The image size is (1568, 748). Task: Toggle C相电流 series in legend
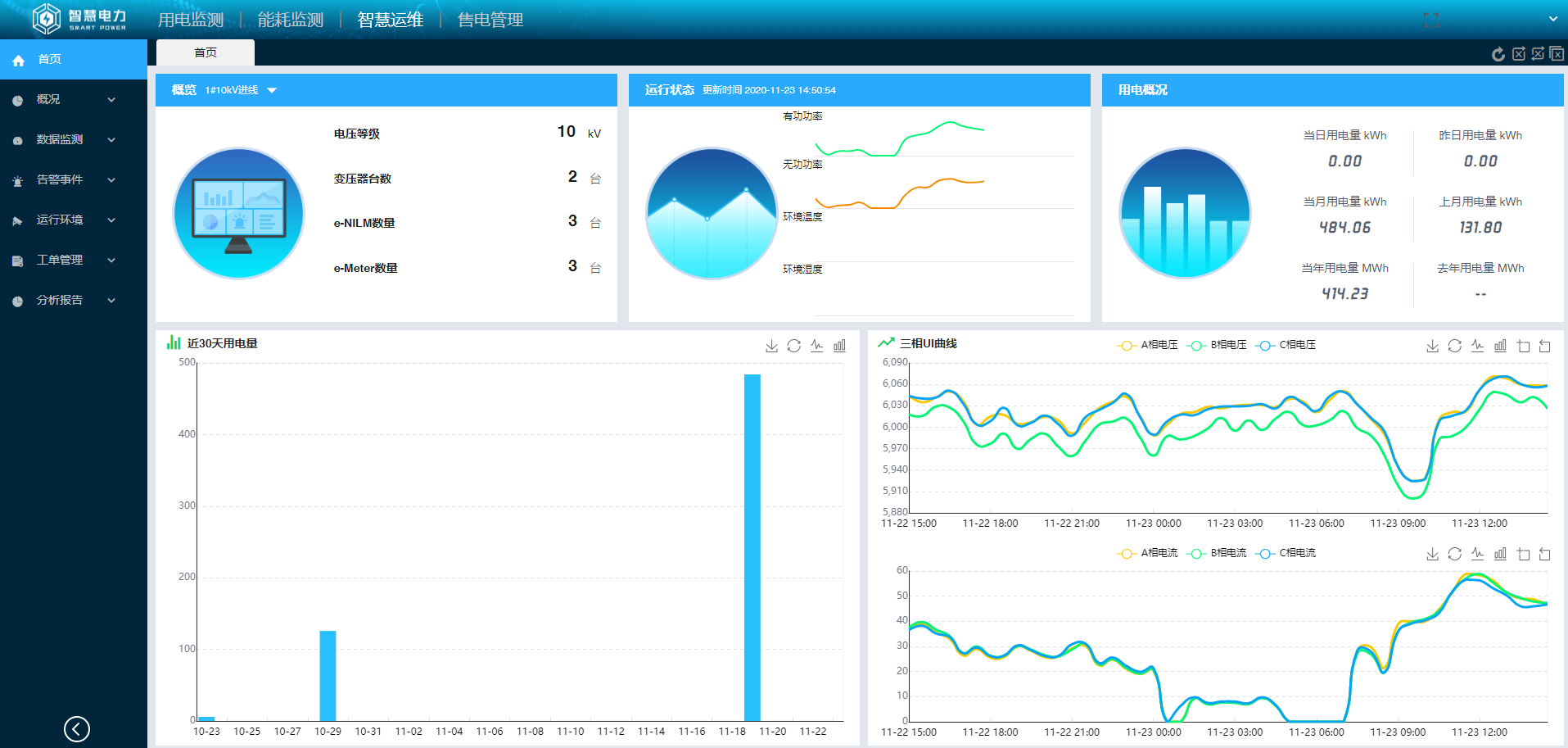coord(1286,553)
